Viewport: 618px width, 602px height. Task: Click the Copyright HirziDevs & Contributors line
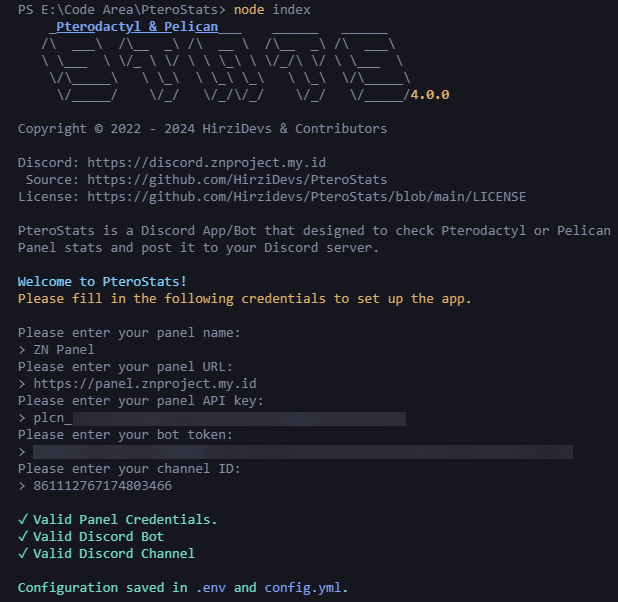pos(202,128)
